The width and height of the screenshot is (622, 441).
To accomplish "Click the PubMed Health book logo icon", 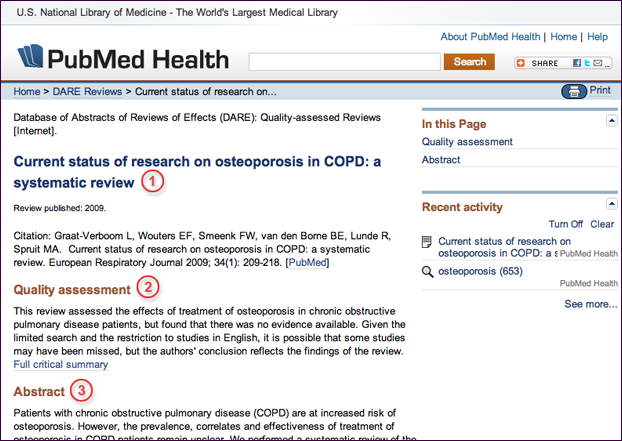I will [31, 56].
